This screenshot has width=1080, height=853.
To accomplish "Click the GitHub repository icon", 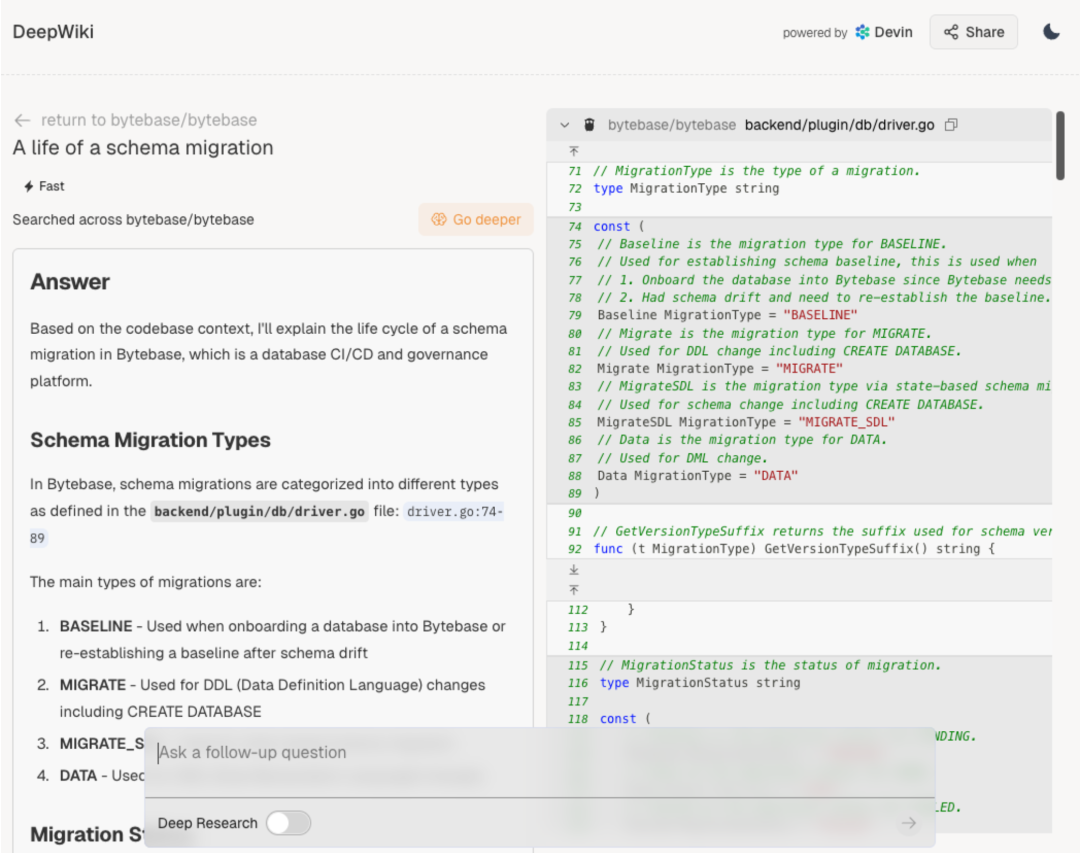I will pos(589,125).
